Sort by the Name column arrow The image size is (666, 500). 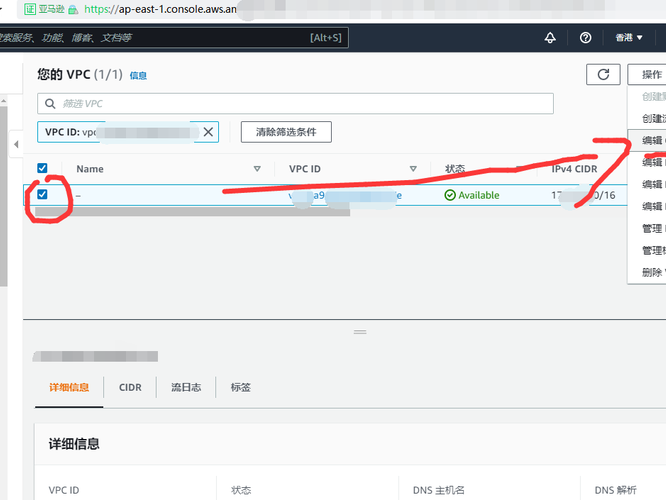[x=257, y=169]
